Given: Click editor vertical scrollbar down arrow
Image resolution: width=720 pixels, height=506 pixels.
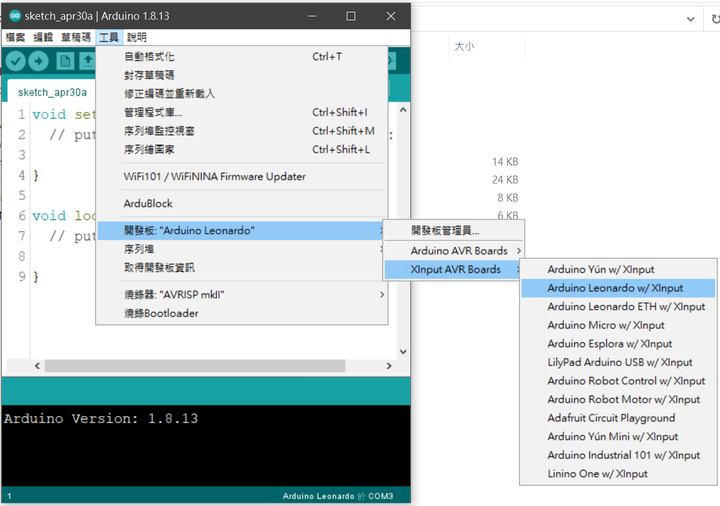Looking at the screenshot, I should click(403, 352).
